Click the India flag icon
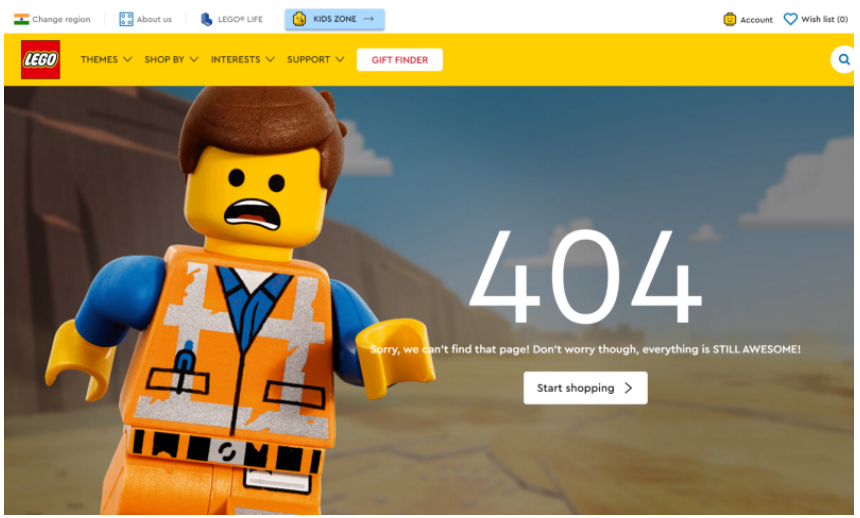The height and width of the screenshot is (518, 860). tap(21, 19)
